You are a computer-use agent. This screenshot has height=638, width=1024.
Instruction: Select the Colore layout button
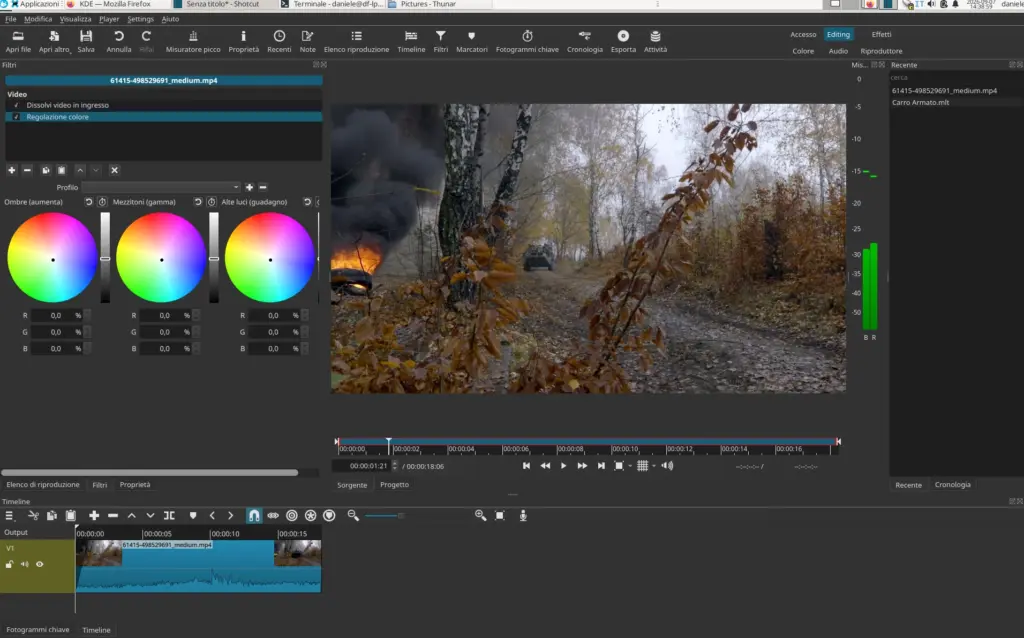coord(803,51)
